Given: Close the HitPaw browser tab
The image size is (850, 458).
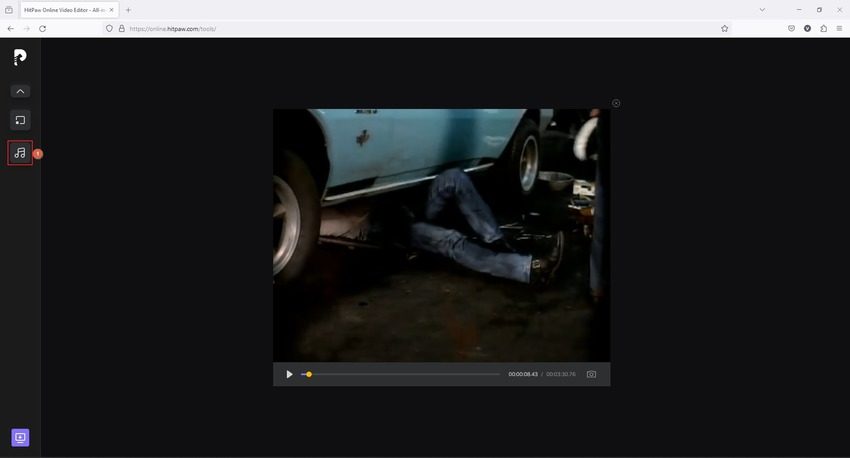Looking at the screenshot, I should 112,10.
